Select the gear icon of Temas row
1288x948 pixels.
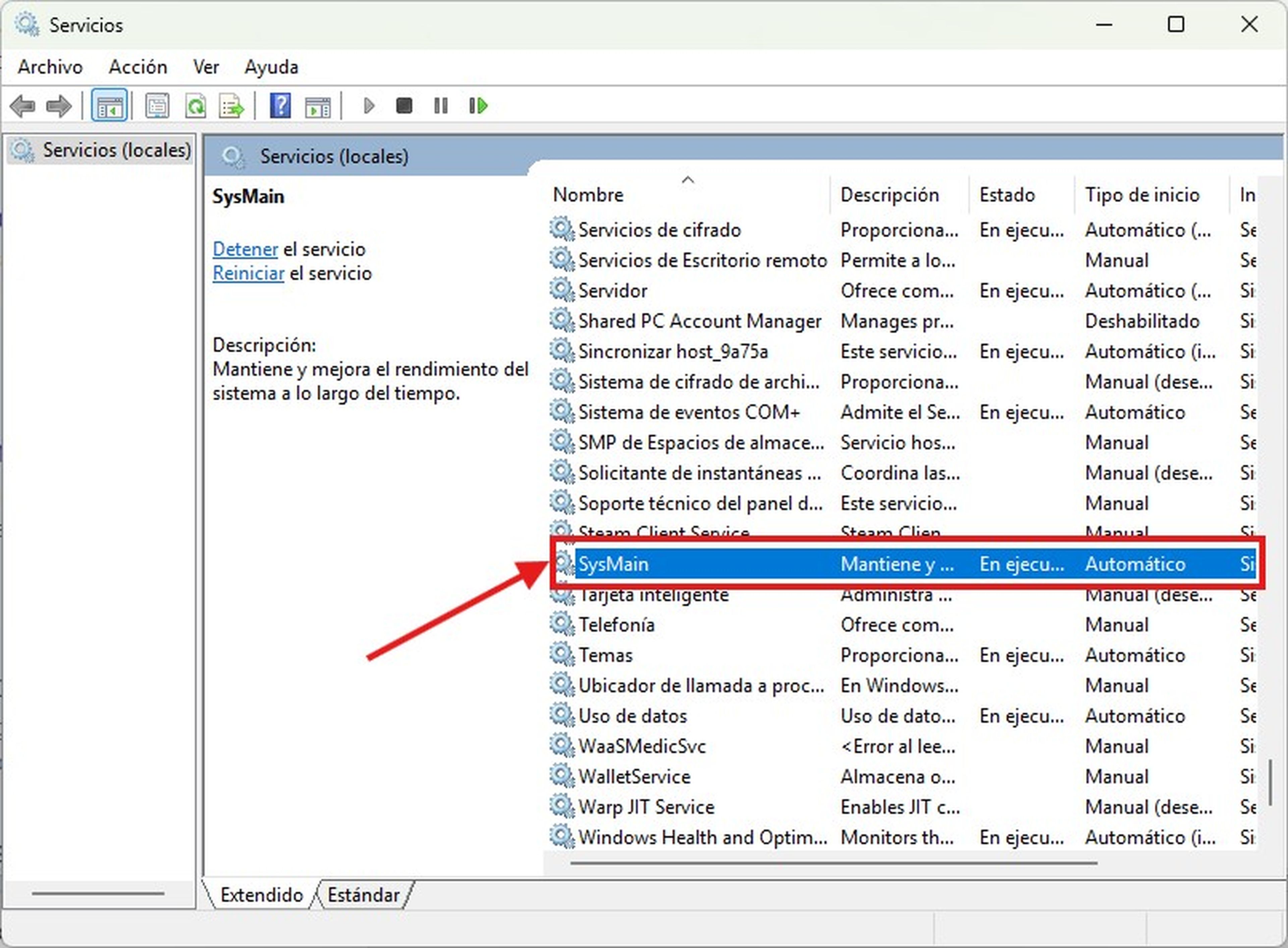[561, 655]
